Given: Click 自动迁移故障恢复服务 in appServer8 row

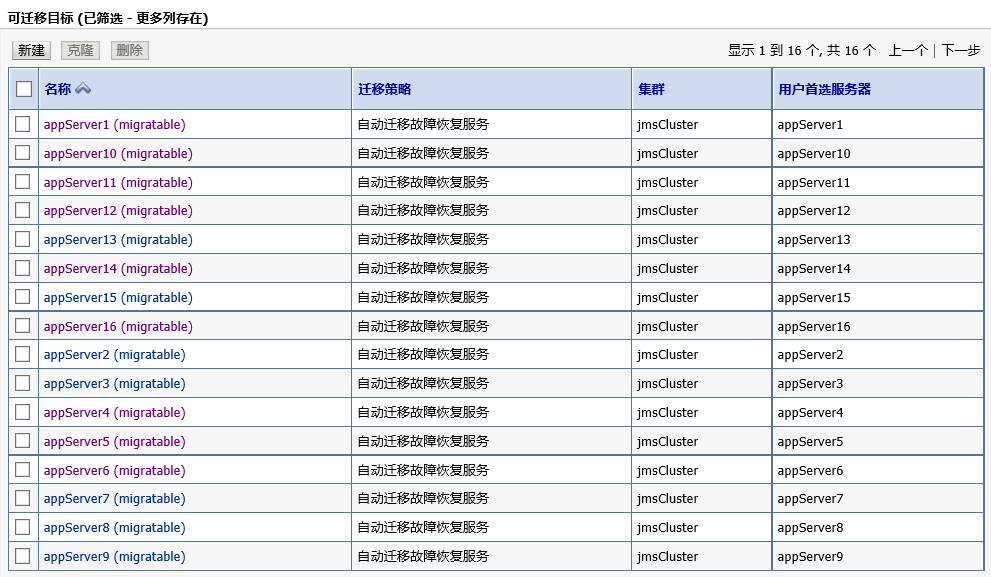Looking at the screenshot, I should click(x=423, y=528).
